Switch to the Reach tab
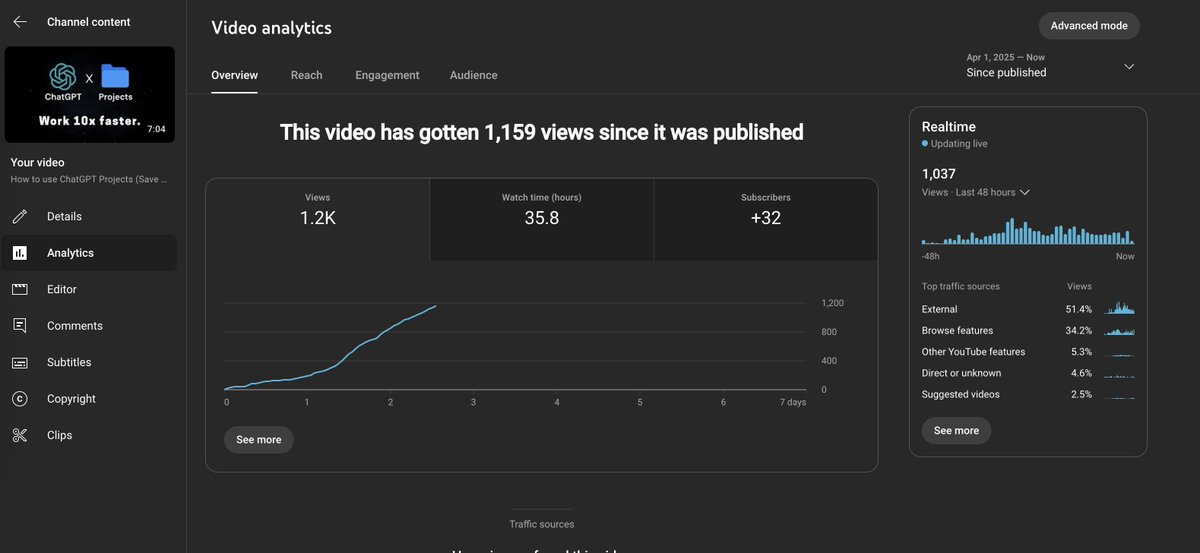Viewport: 1200px width, 553px height. click(x=306, y=75)
